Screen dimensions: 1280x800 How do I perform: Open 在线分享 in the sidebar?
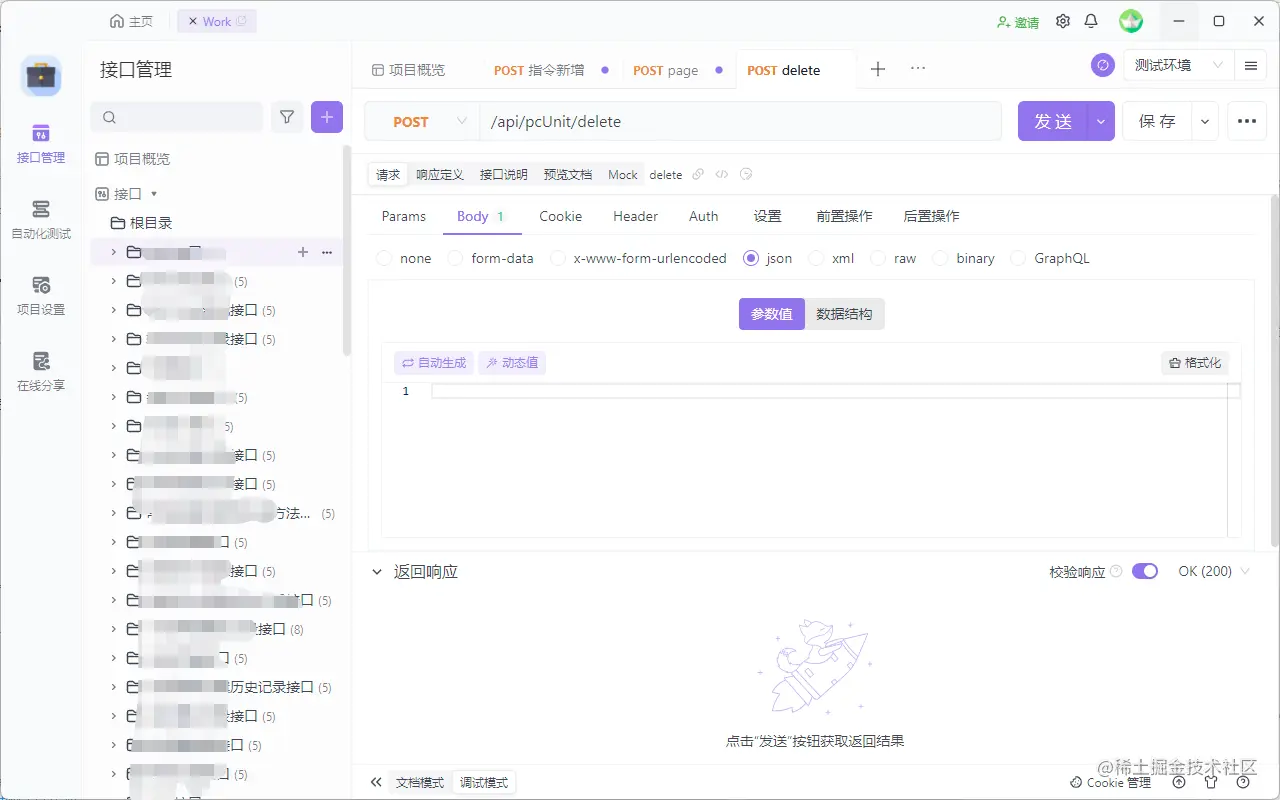[41, 372]
